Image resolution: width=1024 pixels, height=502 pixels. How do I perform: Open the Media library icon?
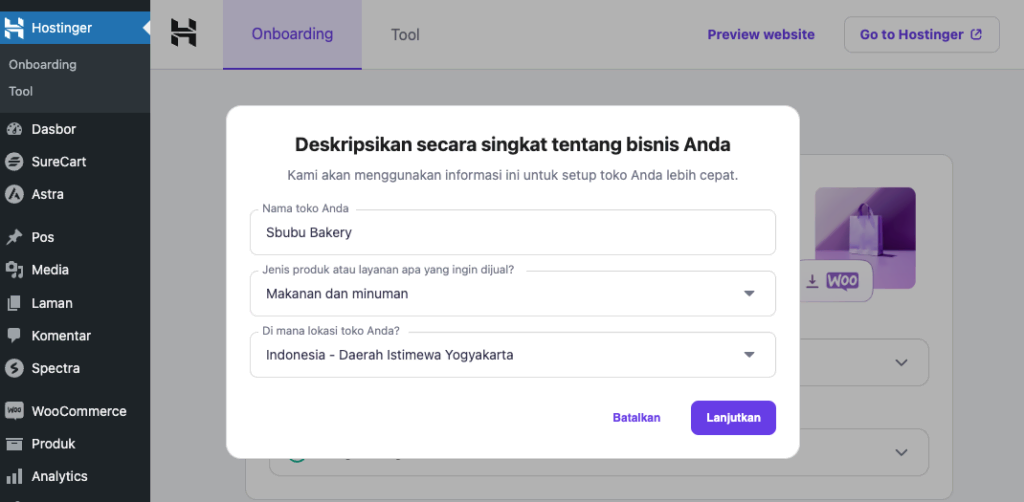tap(14, 270)
